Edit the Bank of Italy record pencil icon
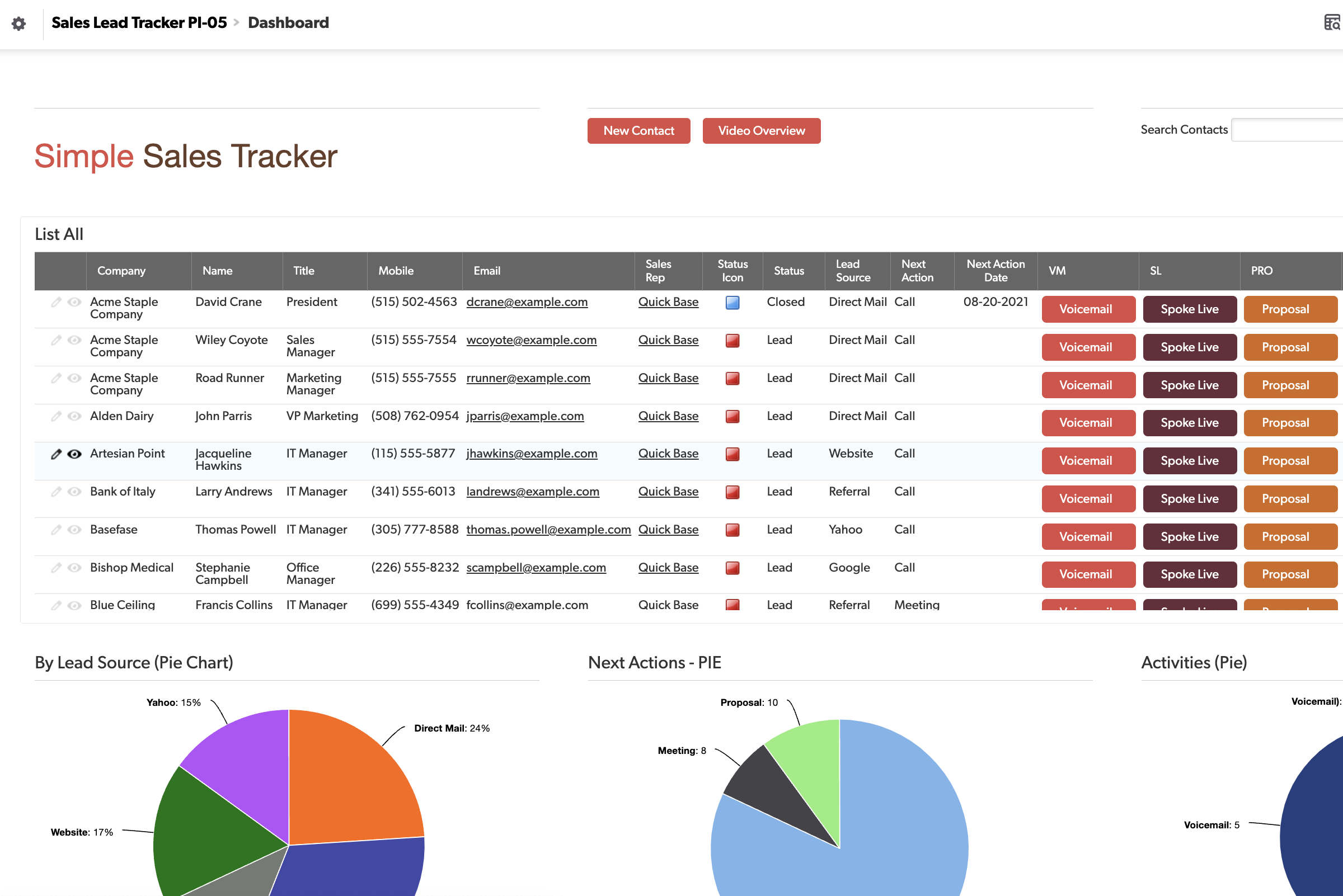 (56, 492)
